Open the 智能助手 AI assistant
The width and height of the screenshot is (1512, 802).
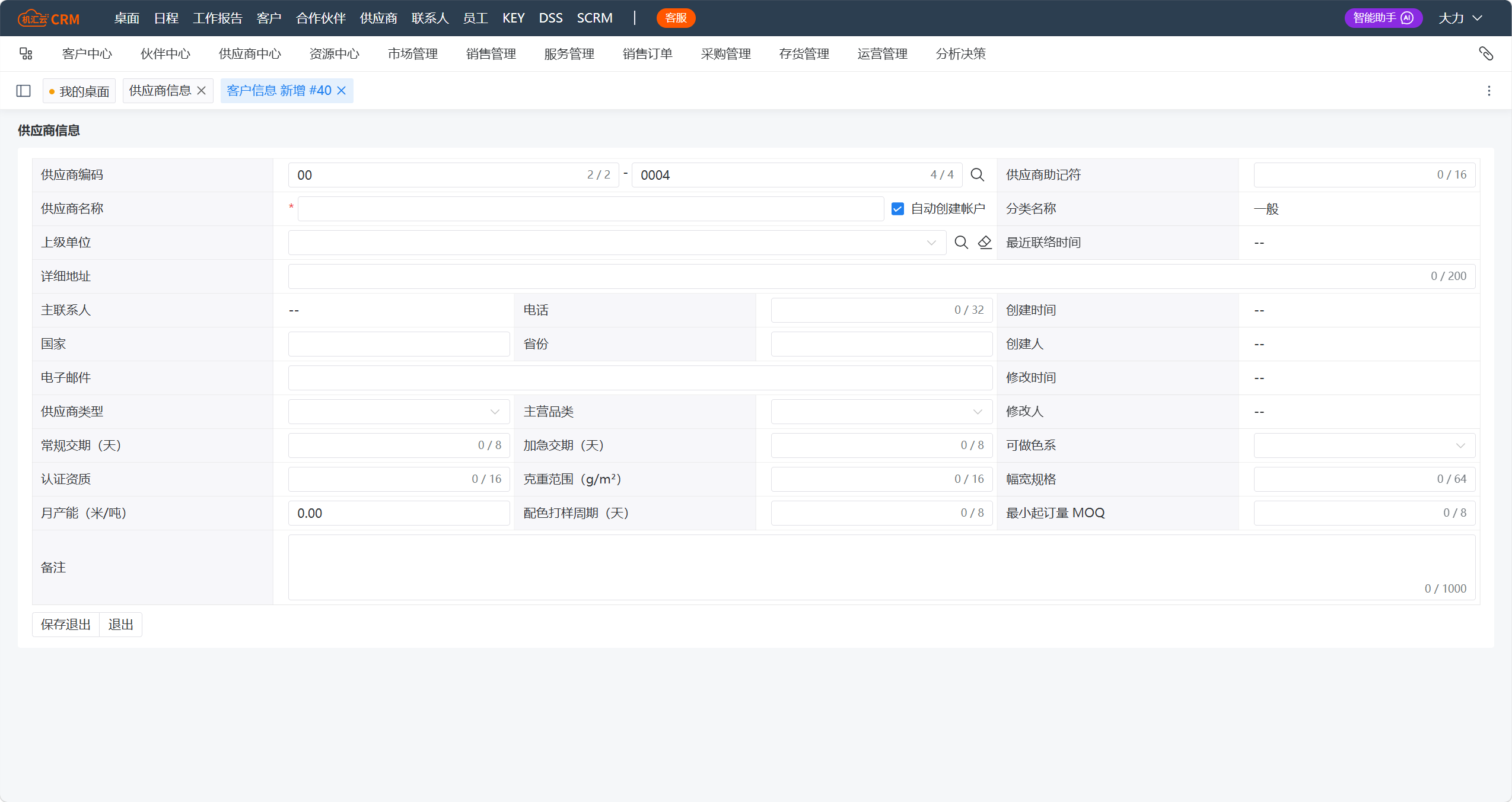point(1383,18)
